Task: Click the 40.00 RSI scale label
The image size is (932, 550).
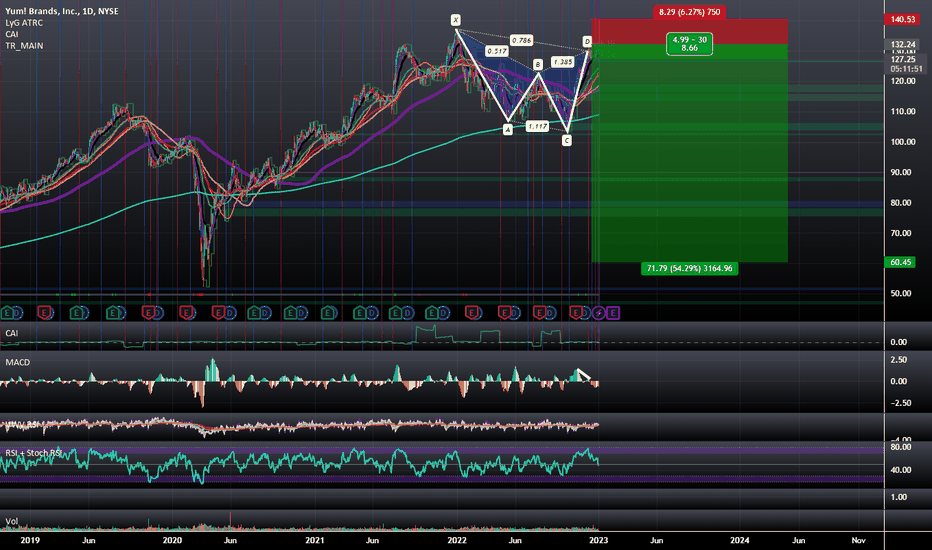Action: click(900, 470)
